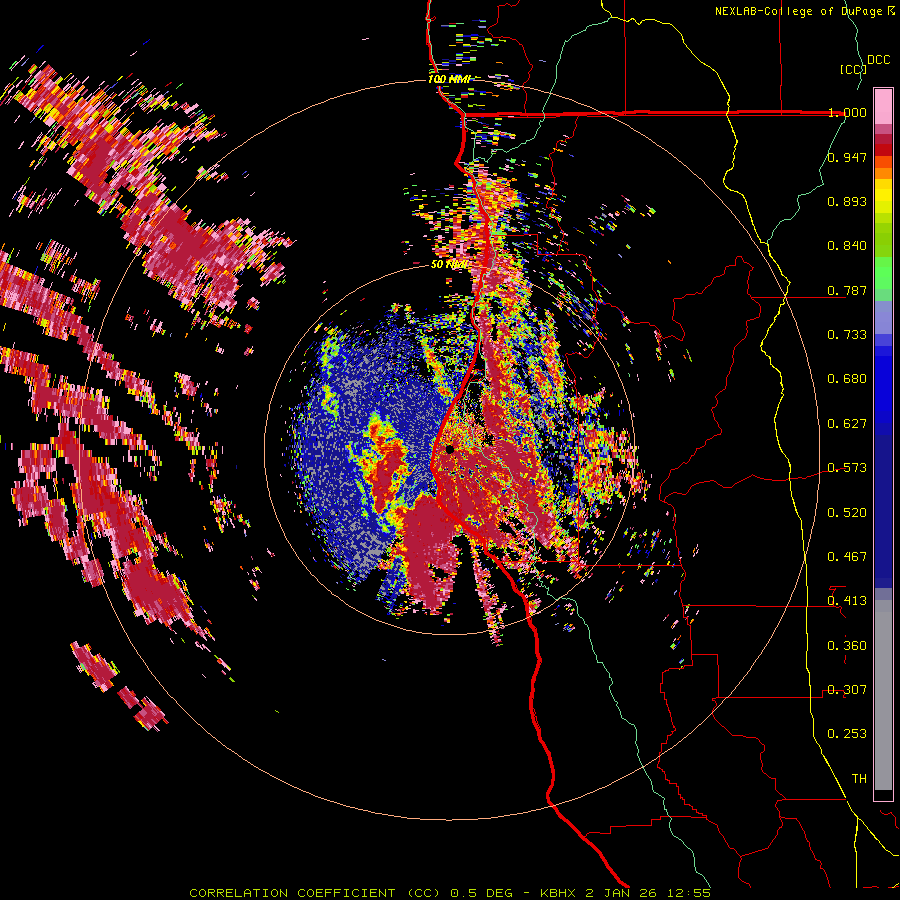
Task: Pick the yellow band on the color scale
Action: (883, 198)
